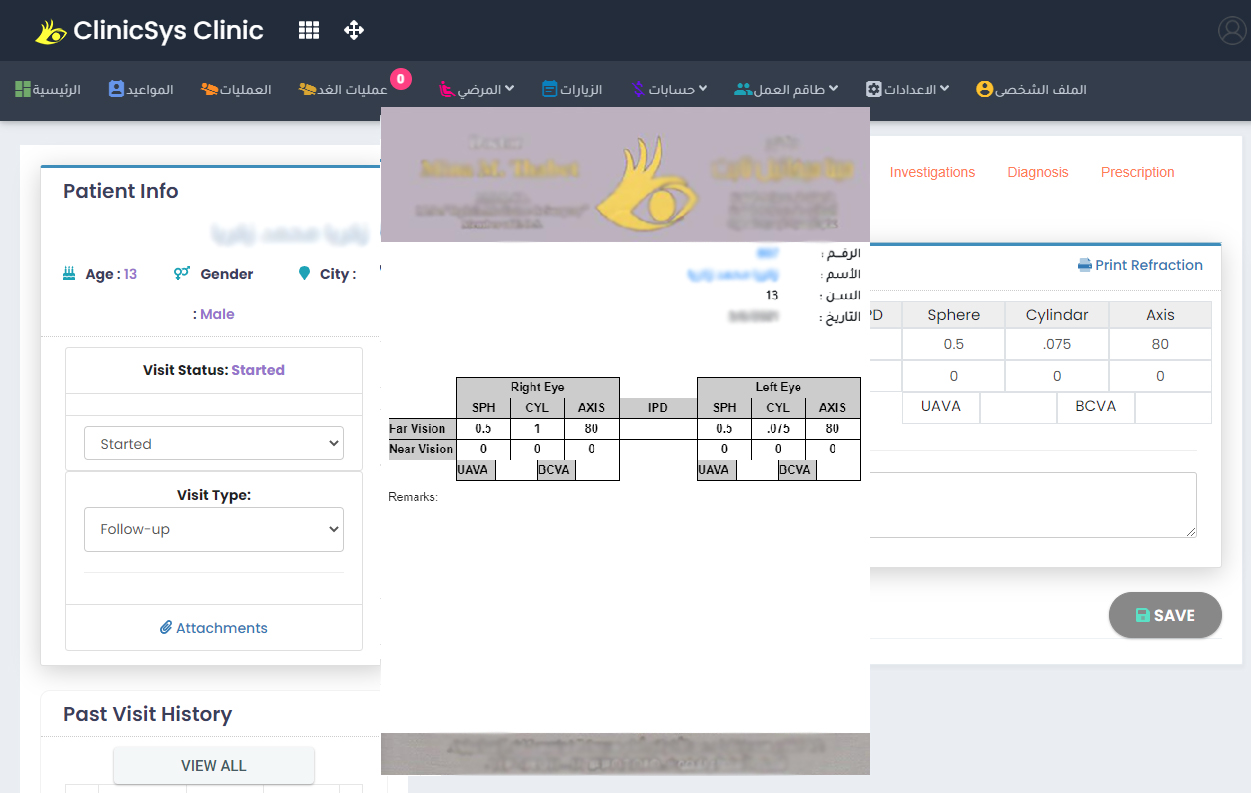This screenshot has width=1251, height=793.
Task: Expand the الاعدادات settings menu
Action: coord(907,89)
